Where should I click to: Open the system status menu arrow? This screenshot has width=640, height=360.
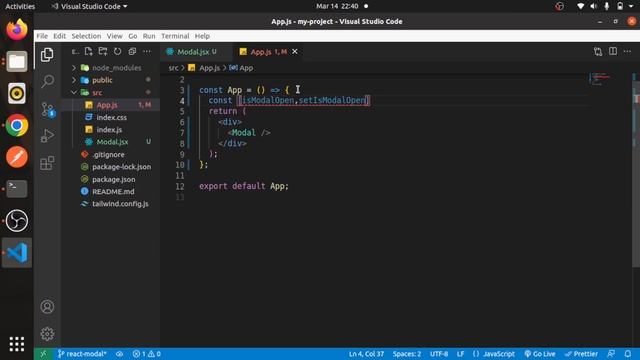coord(631,6)
